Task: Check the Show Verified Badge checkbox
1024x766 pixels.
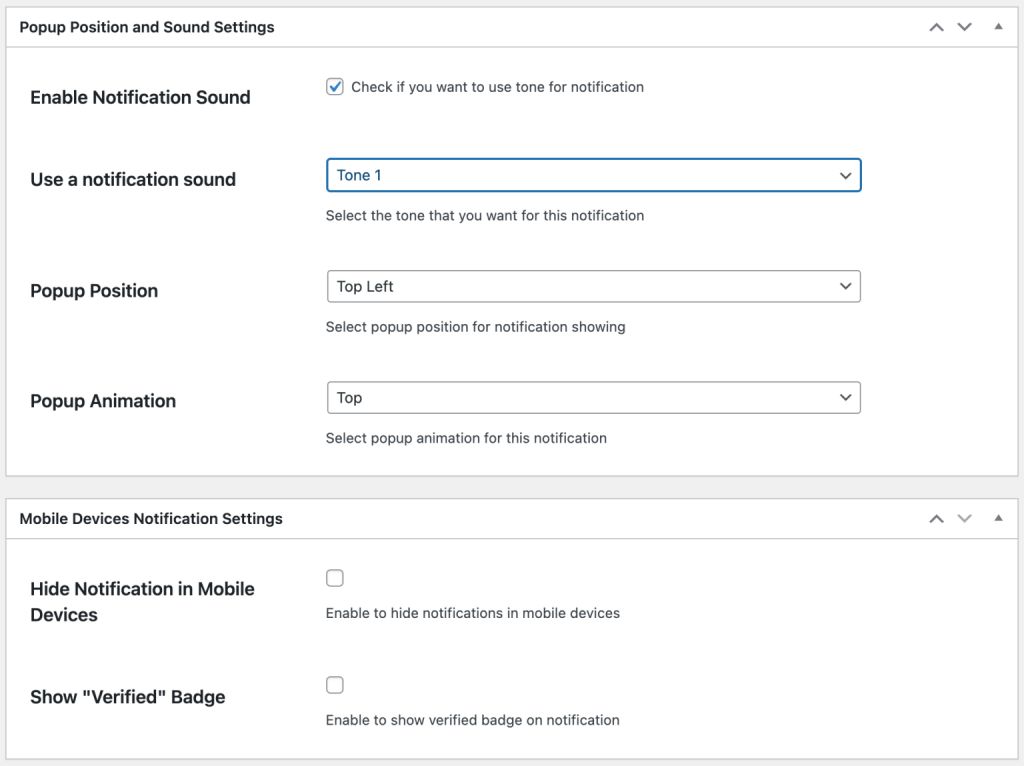Action: tap(335, 684)
